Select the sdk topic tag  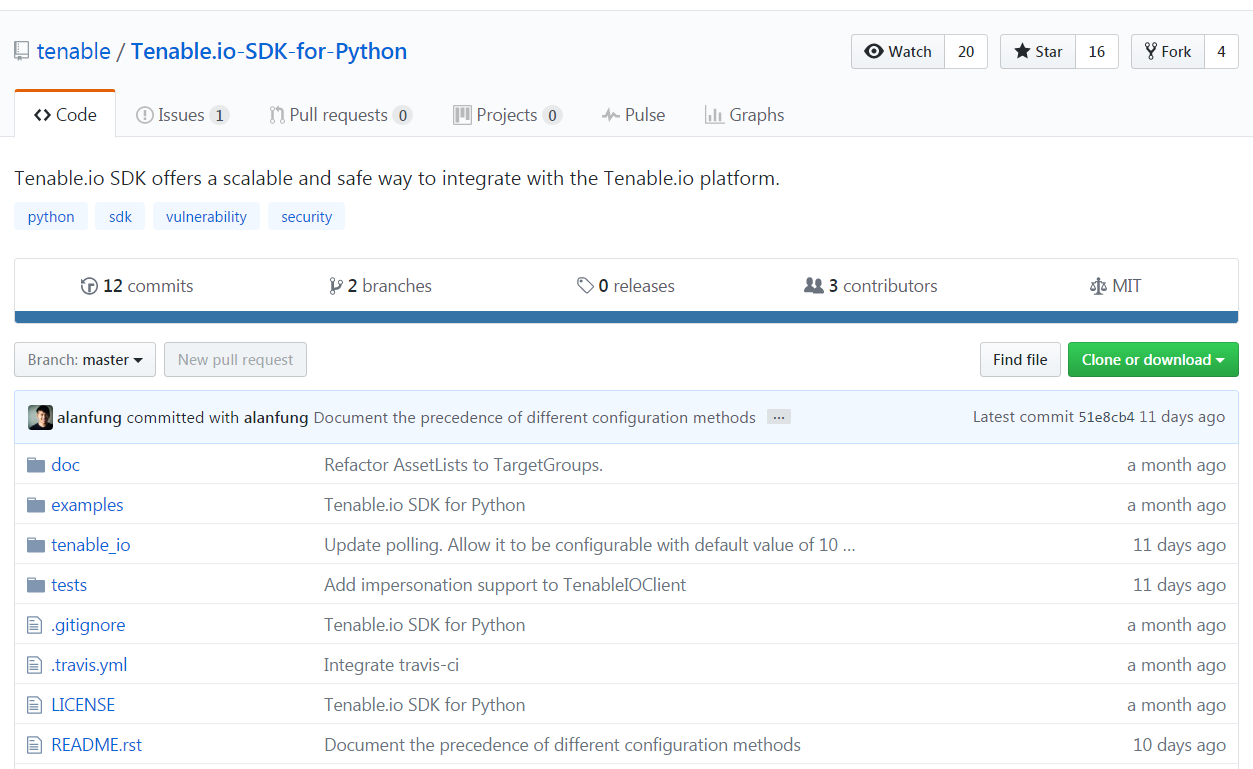[x=120, y=216]
